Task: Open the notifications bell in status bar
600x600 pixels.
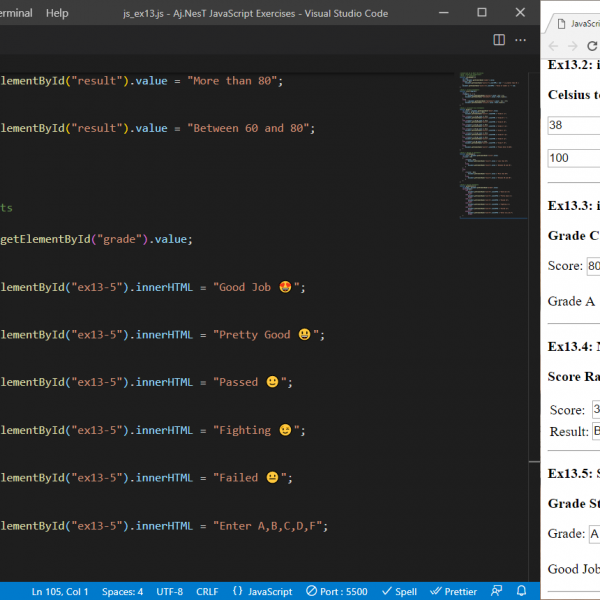Action: click(x=521, y=591)
